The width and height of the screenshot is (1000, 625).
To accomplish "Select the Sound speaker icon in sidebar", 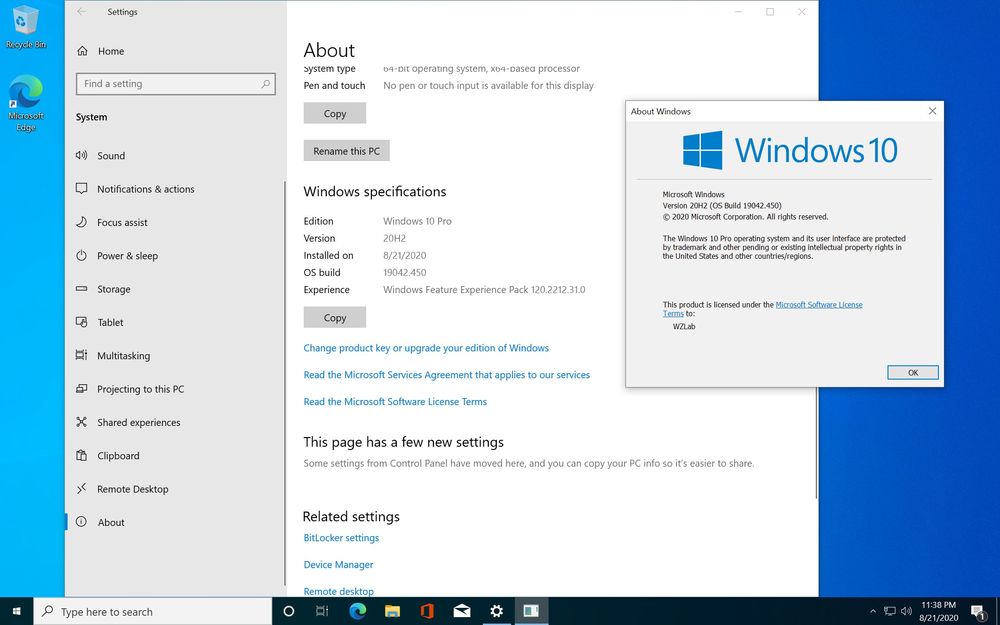I will pos(82,155).
